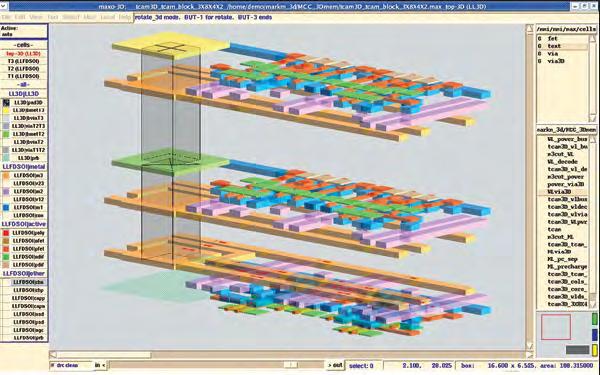Switch to cell T1 (LLFDSOI)
600x375 pixels.
24,77
